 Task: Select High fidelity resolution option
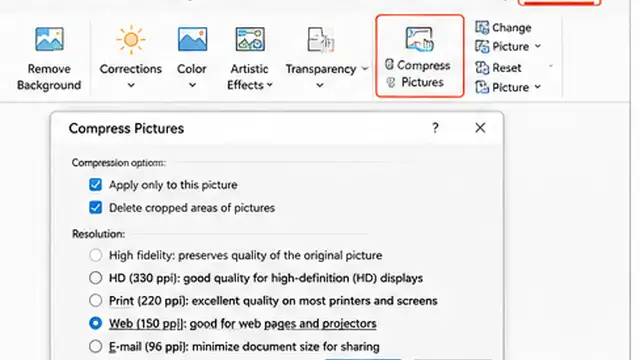(96, 255)
